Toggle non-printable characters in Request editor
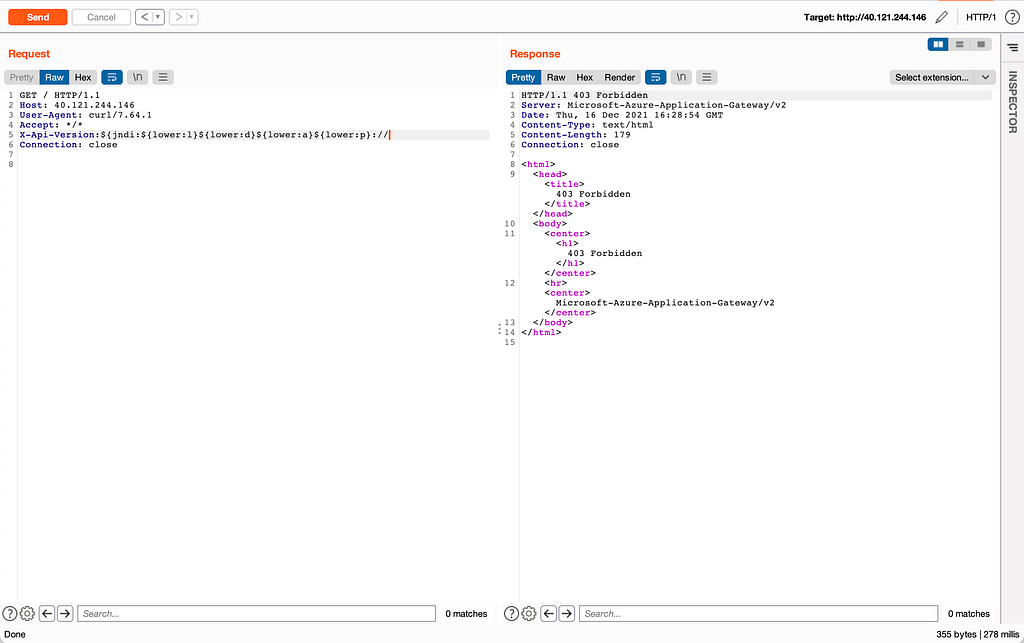Screen dimensions: 1024x643 click(x=138, y=77)
